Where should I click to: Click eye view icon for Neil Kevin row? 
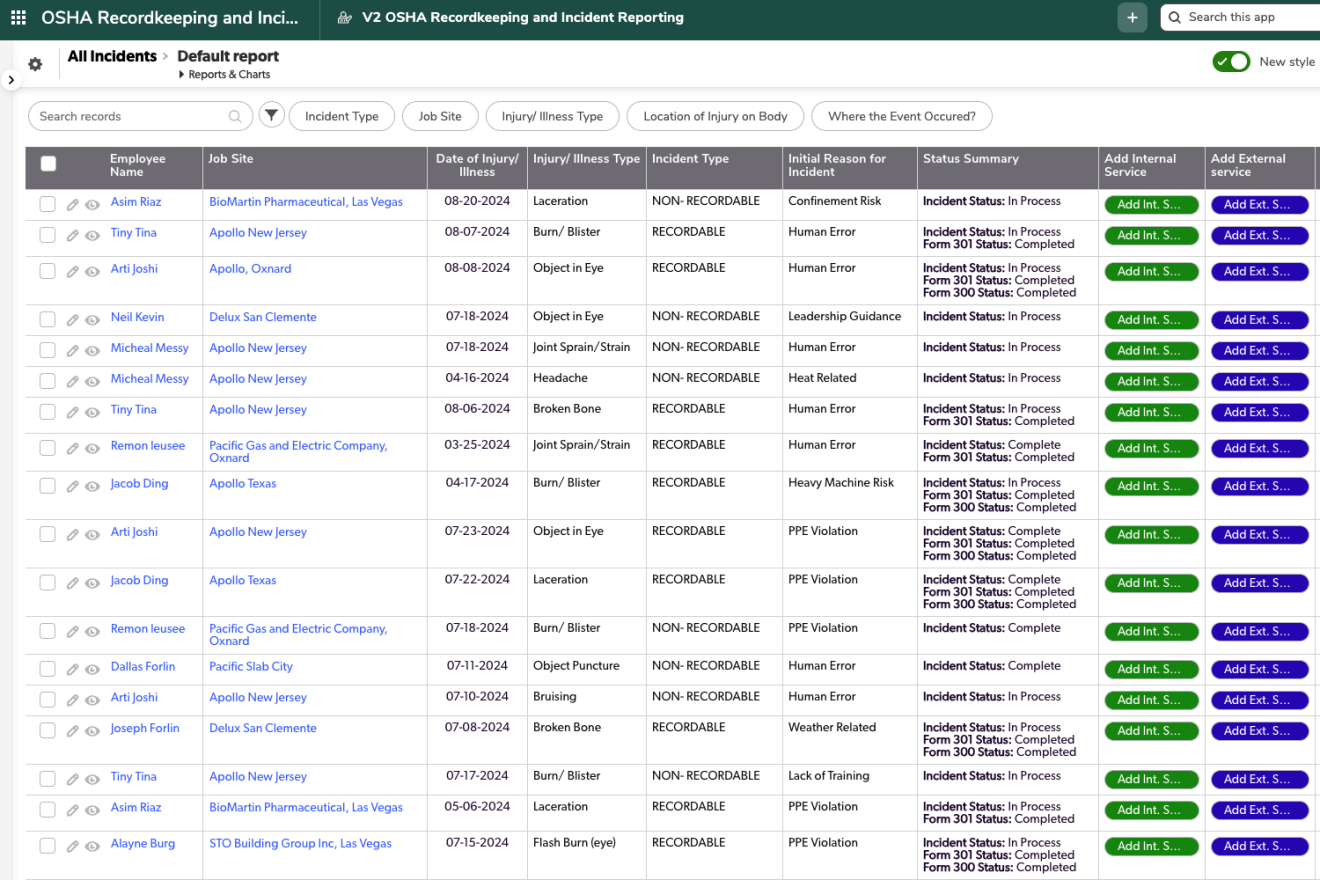pos(92,320)
